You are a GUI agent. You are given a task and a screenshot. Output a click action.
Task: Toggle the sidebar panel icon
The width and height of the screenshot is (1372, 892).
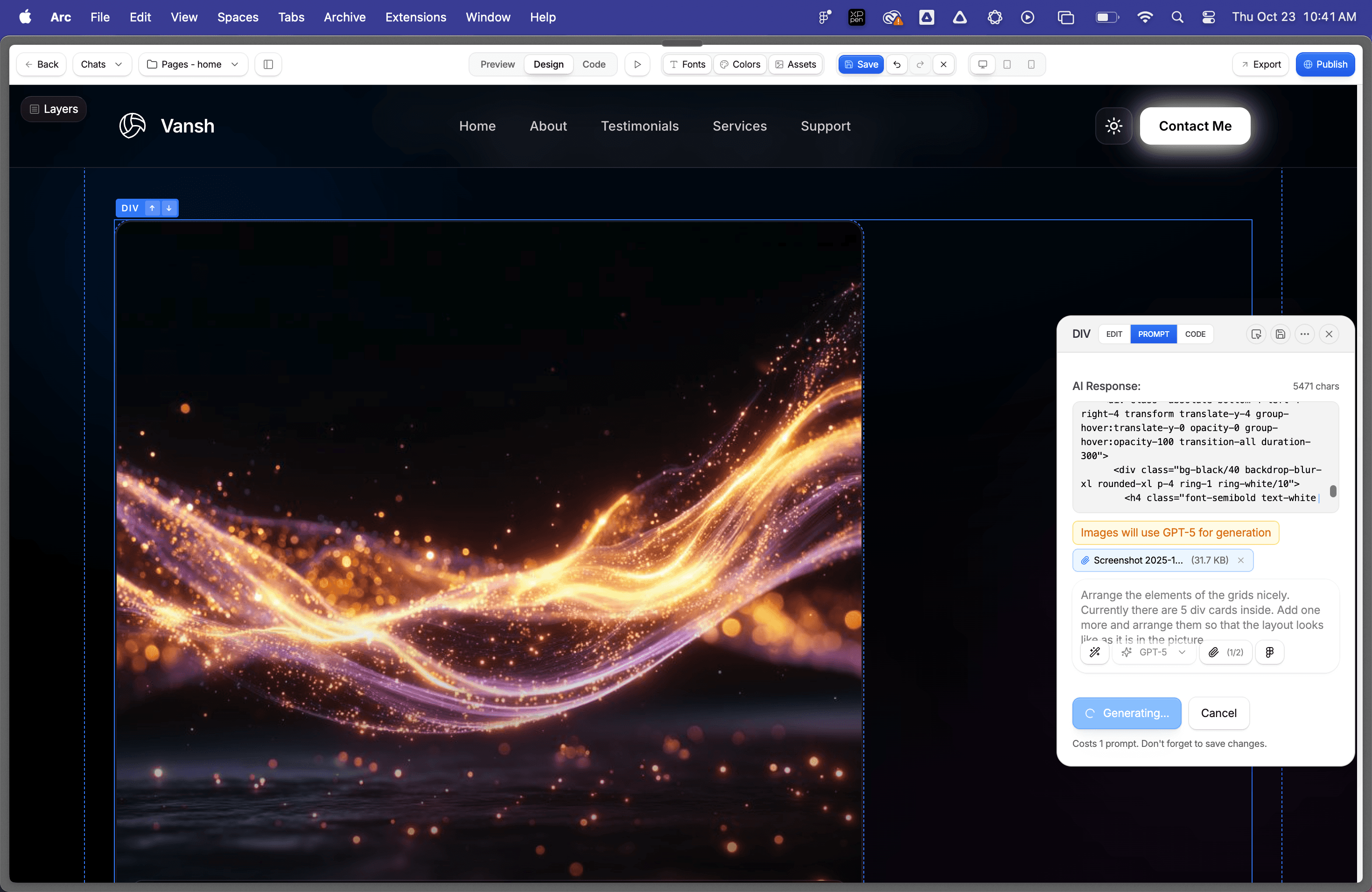pos(268,64)
